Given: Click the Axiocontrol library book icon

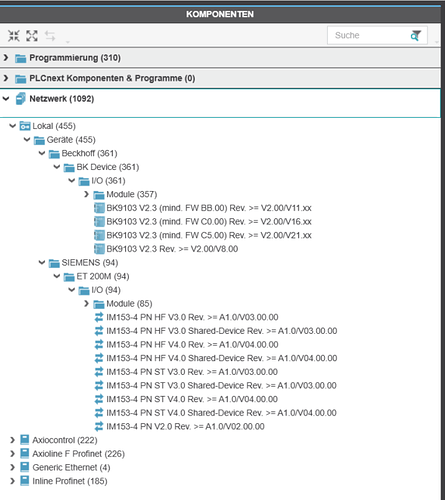Looking at the screenshot, I should click(24, 440).
